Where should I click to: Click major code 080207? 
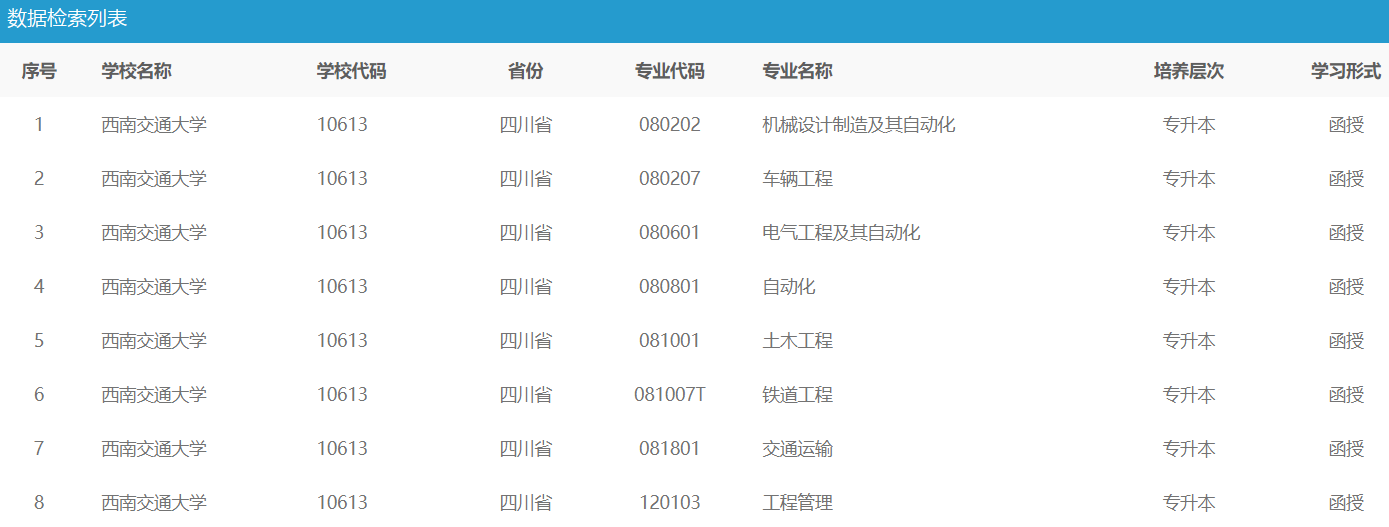point(670,179)
